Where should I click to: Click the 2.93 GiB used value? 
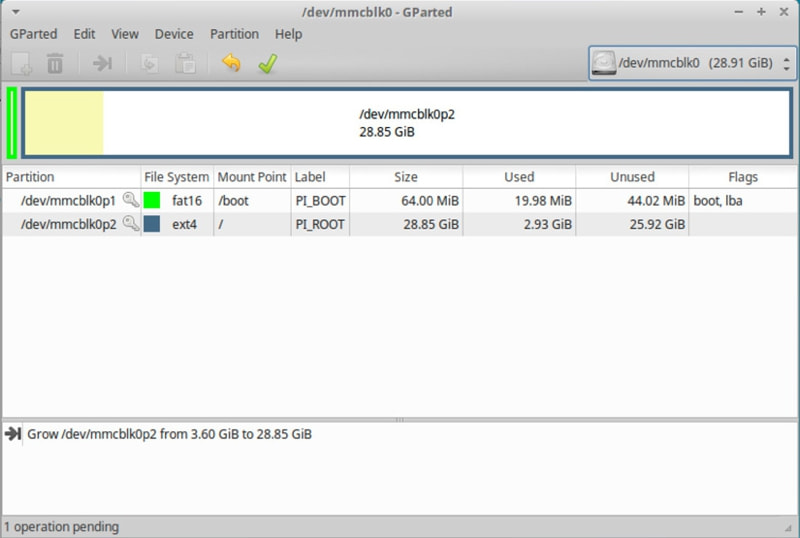pyautogui.click(x=547, y=224)
